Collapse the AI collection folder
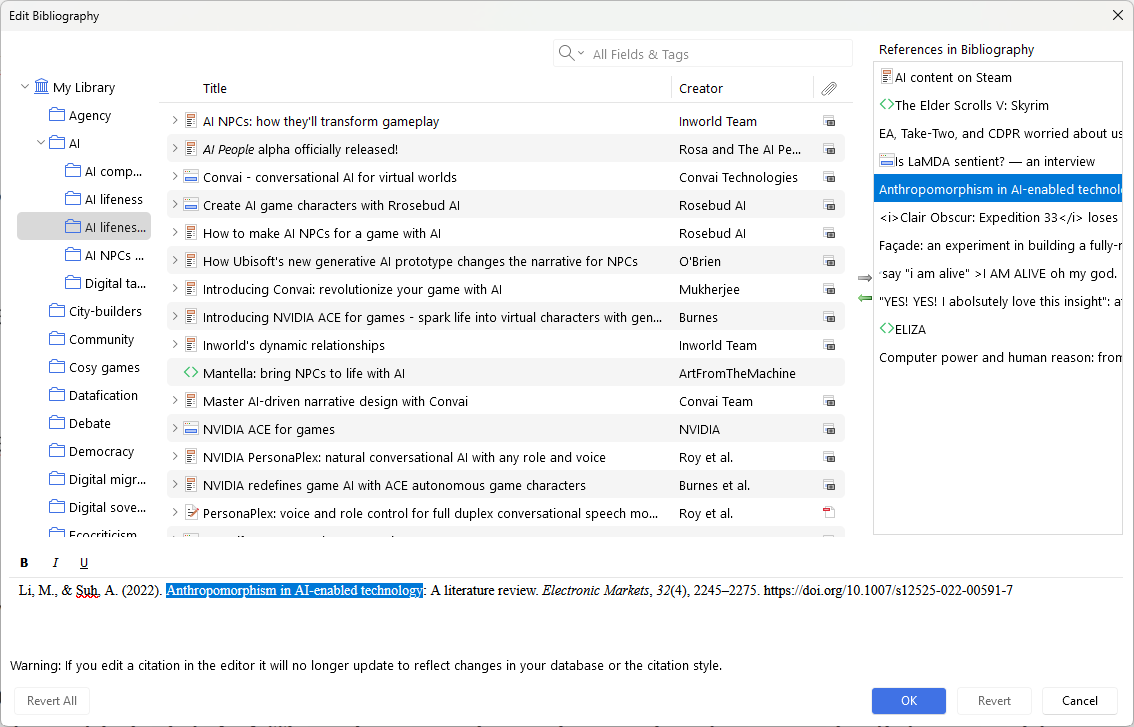Viewport: 1134px width, 727px height. 41,143
